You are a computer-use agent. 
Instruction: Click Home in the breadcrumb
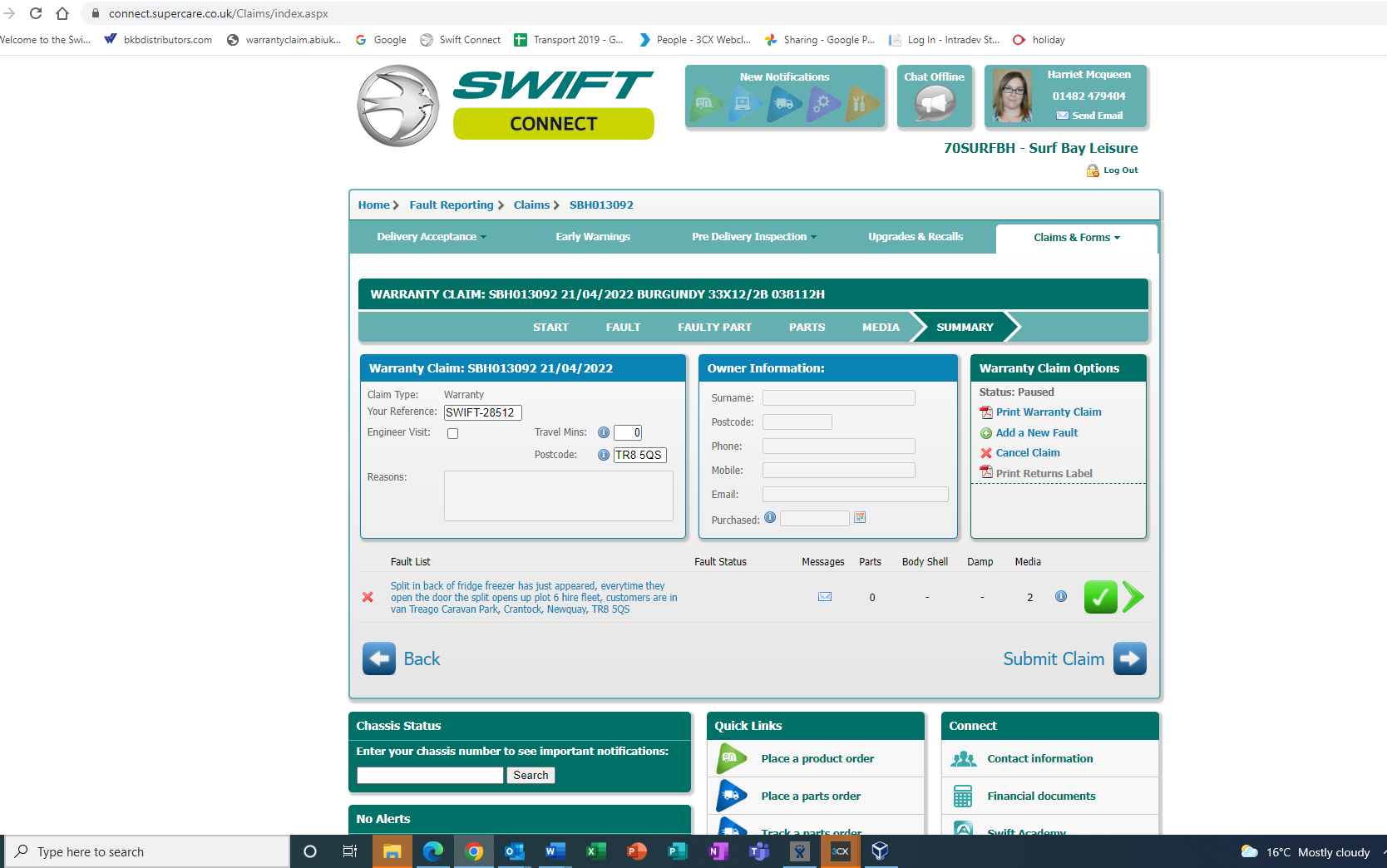(373, 205)
